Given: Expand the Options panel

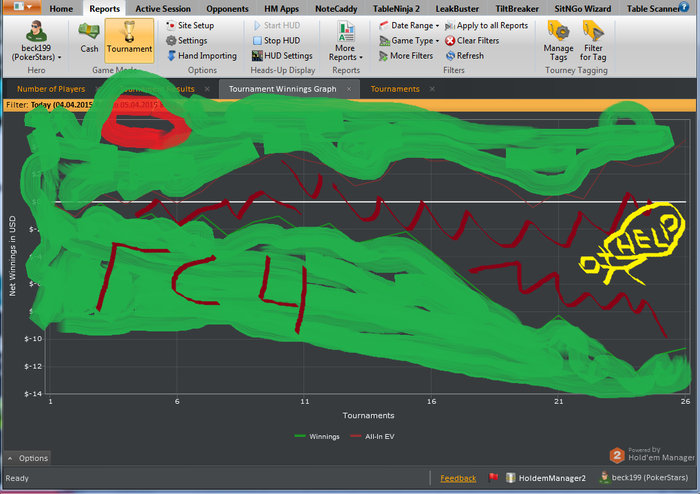Looking at the screenshot, I should (28, 458).
